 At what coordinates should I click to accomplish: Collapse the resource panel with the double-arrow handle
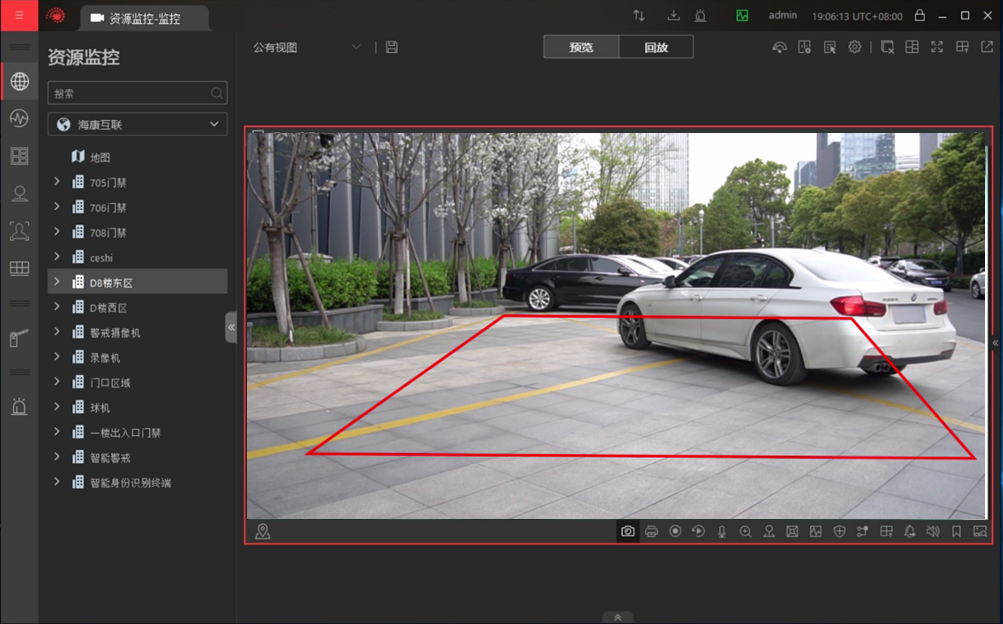(231, 327)
